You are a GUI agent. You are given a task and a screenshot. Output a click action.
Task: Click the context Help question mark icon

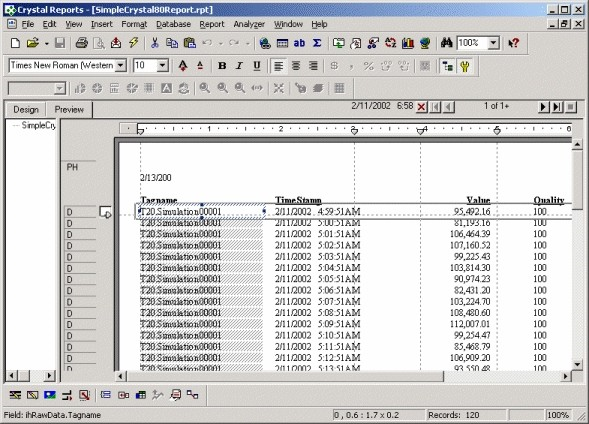pyautogui.click(x=513, y=43)
